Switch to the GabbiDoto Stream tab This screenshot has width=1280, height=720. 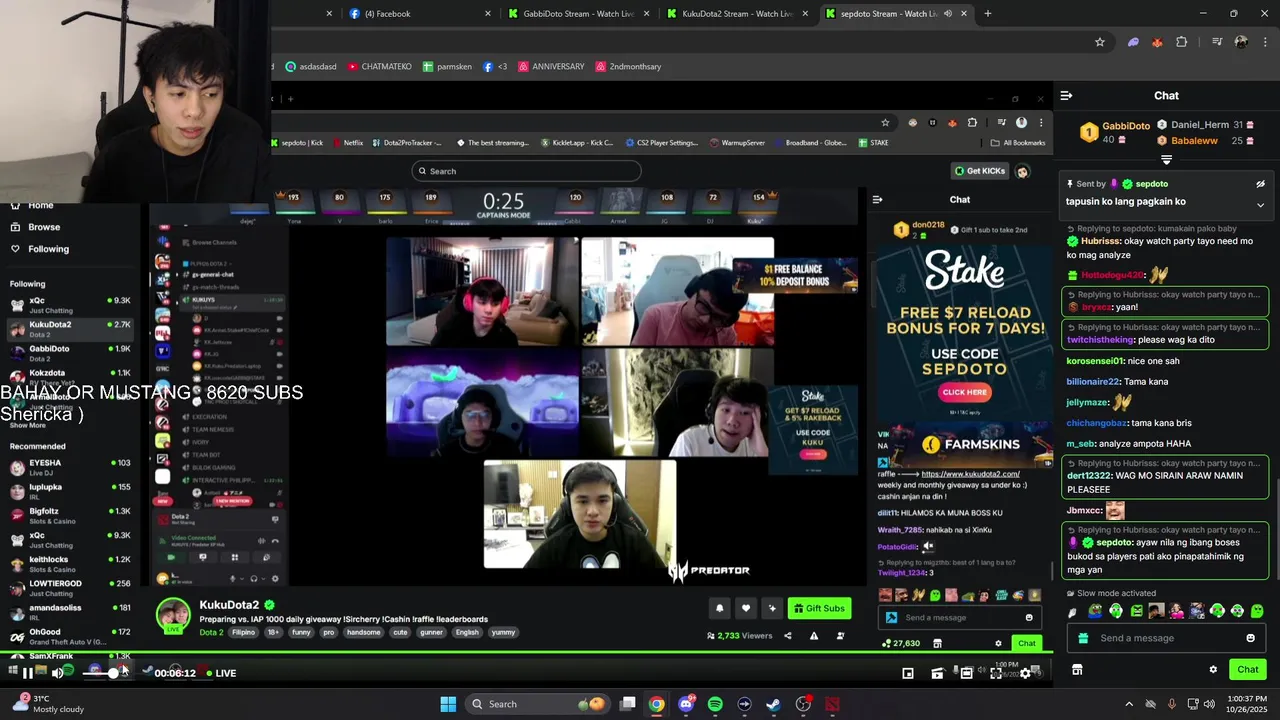[x=576, y=14]
